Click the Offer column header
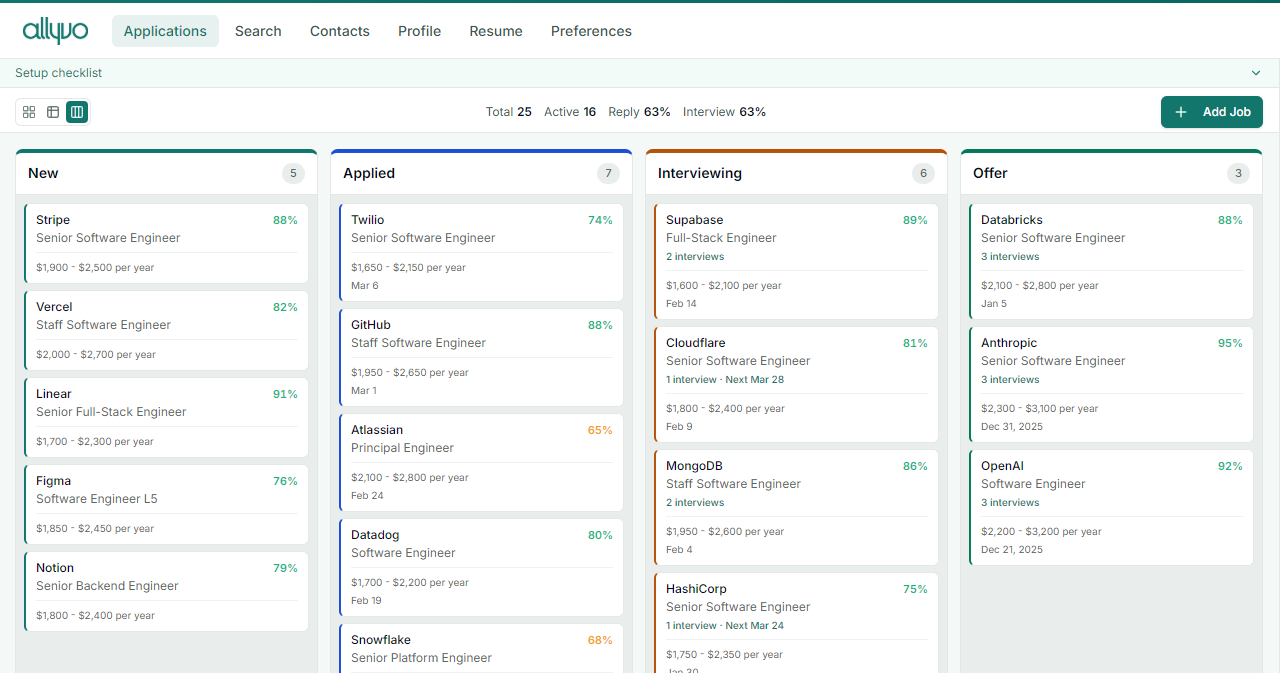The width and height of the screenshot is (1280, 673). coord(1111,173)
